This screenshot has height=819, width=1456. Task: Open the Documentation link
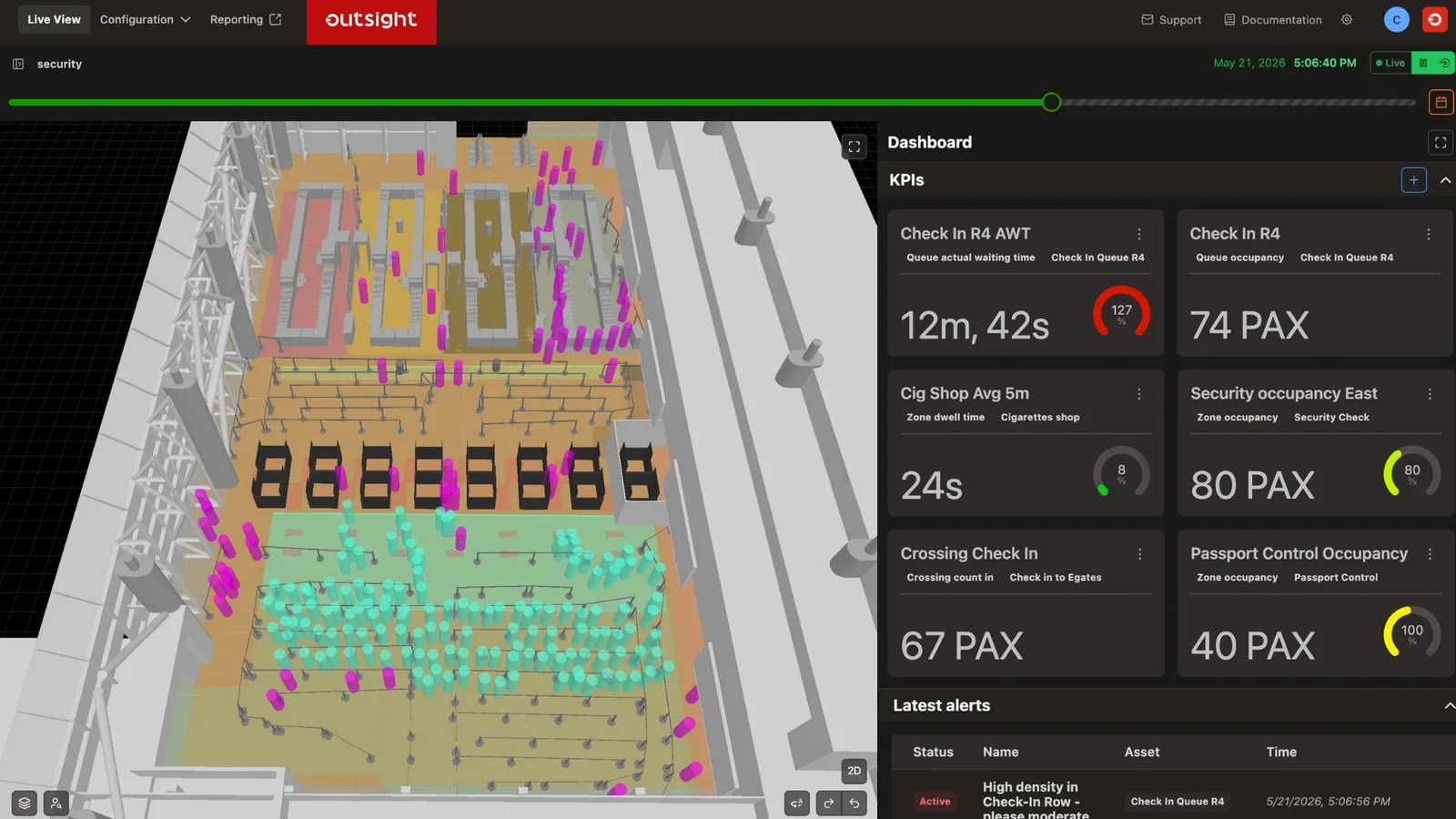tap(1272, 19)
